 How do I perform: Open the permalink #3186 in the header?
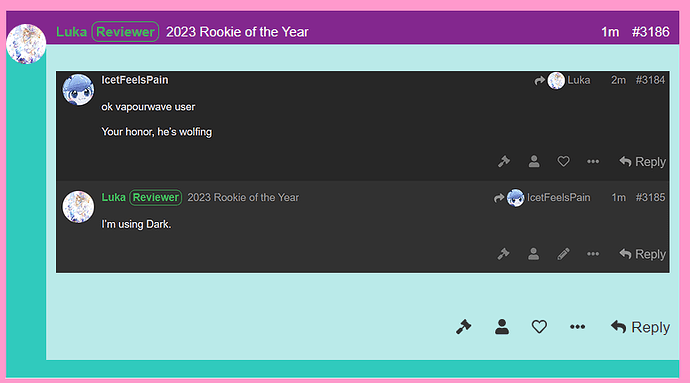650,32
